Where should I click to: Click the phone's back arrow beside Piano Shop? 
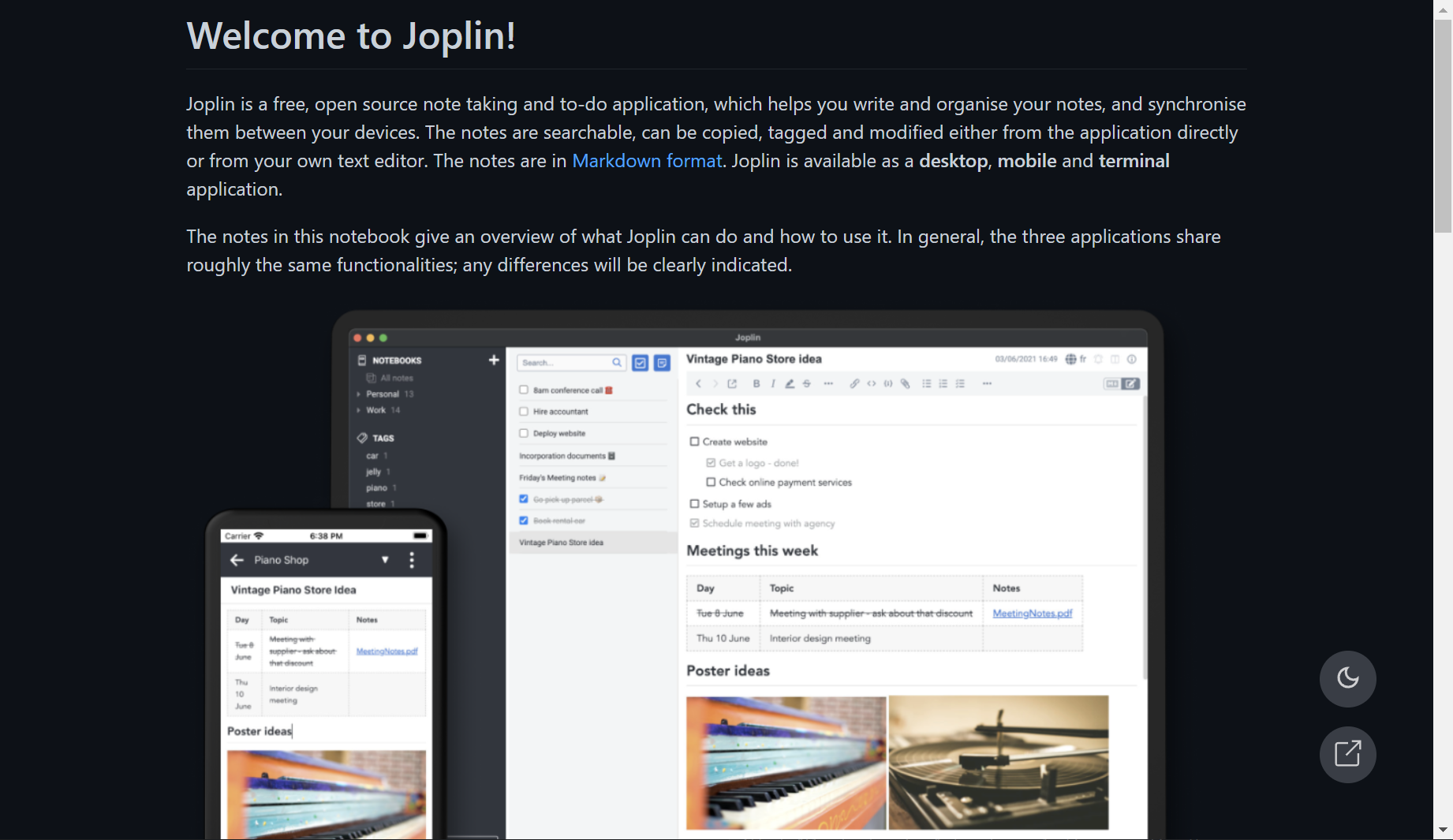237,560
